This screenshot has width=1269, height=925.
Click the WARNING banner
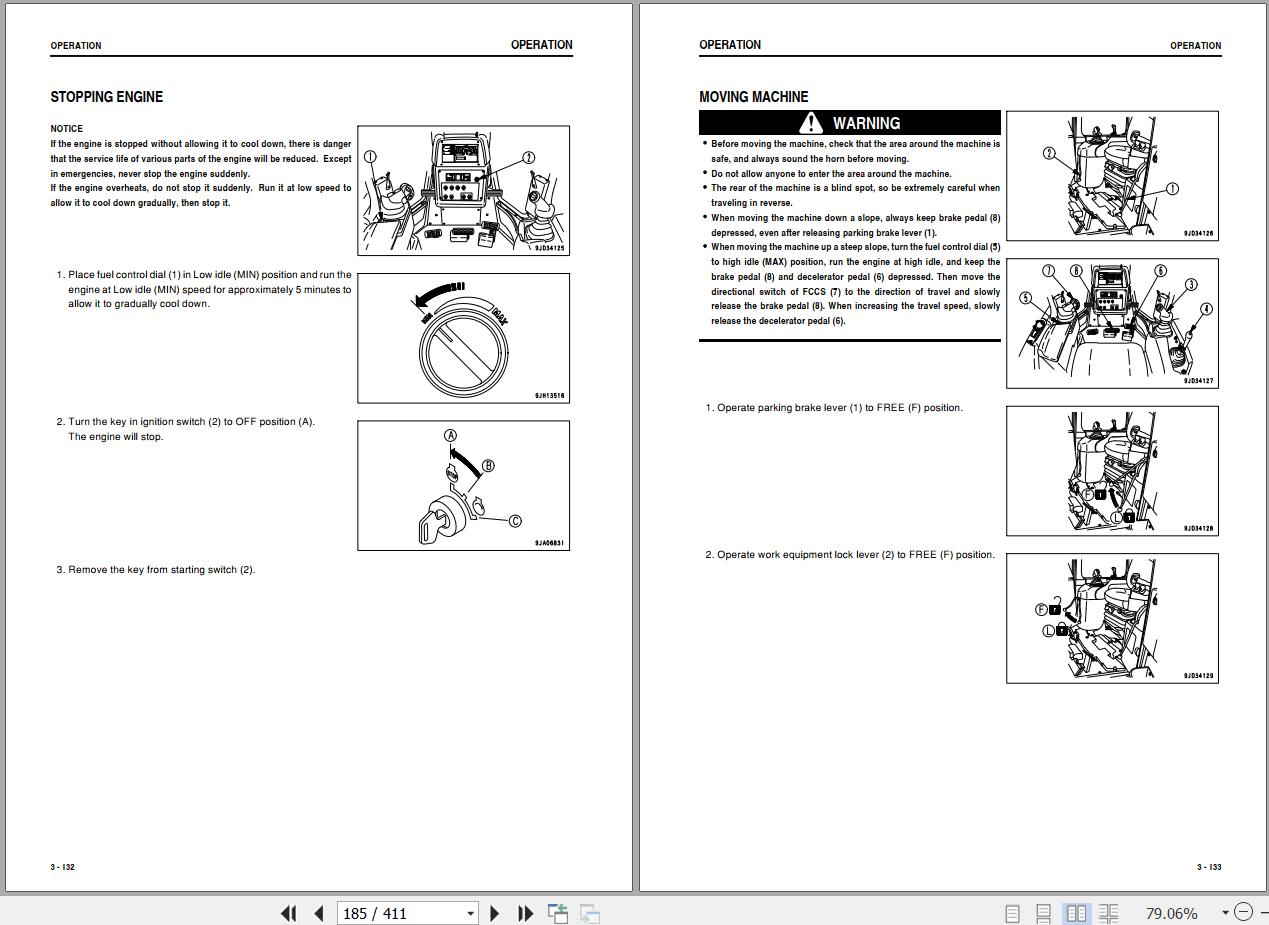pos(850,123)
